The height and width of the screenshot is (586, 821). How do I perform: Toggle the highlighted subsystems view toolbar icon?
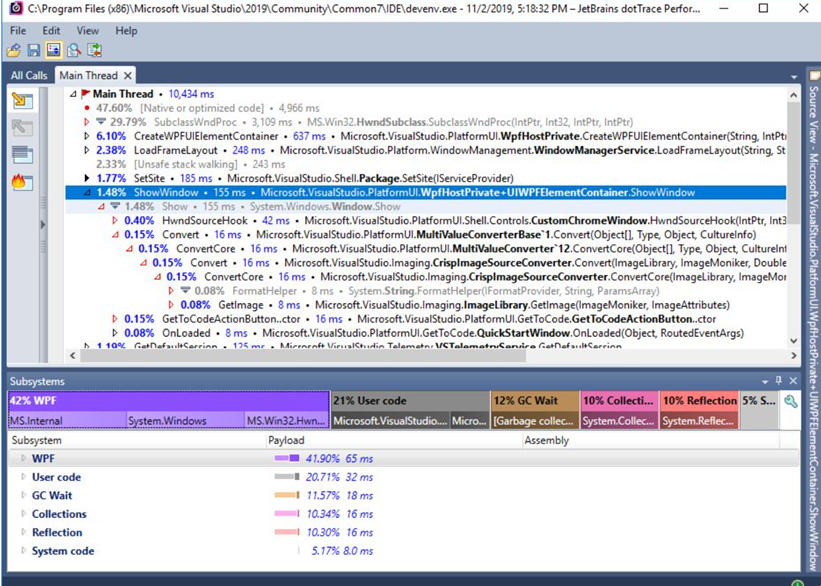53,50
